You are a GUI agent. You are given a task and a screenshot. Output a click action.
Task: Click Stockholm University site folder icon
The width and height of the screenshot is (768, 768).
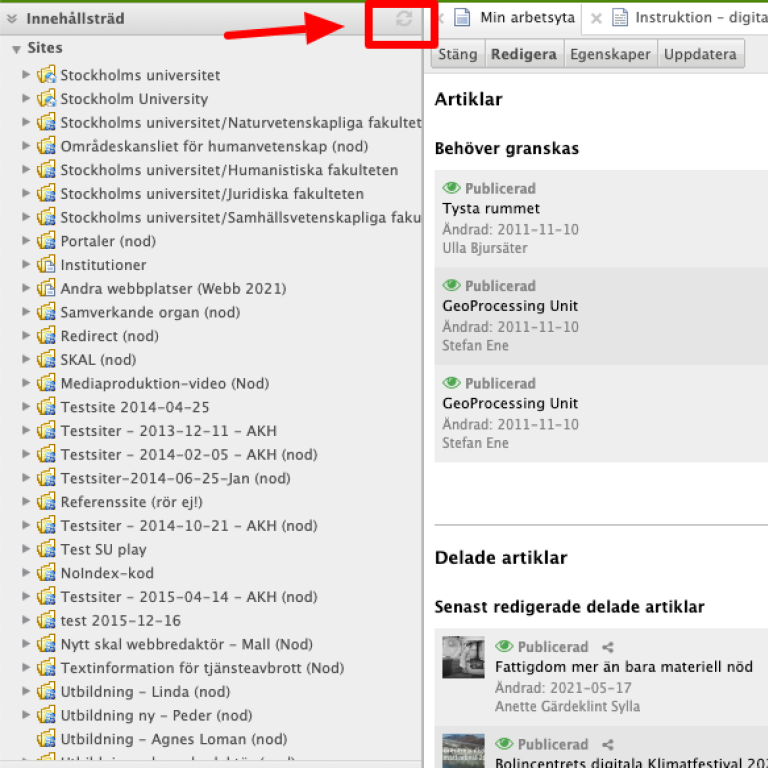pyautogui.click(x=47, y=98)
